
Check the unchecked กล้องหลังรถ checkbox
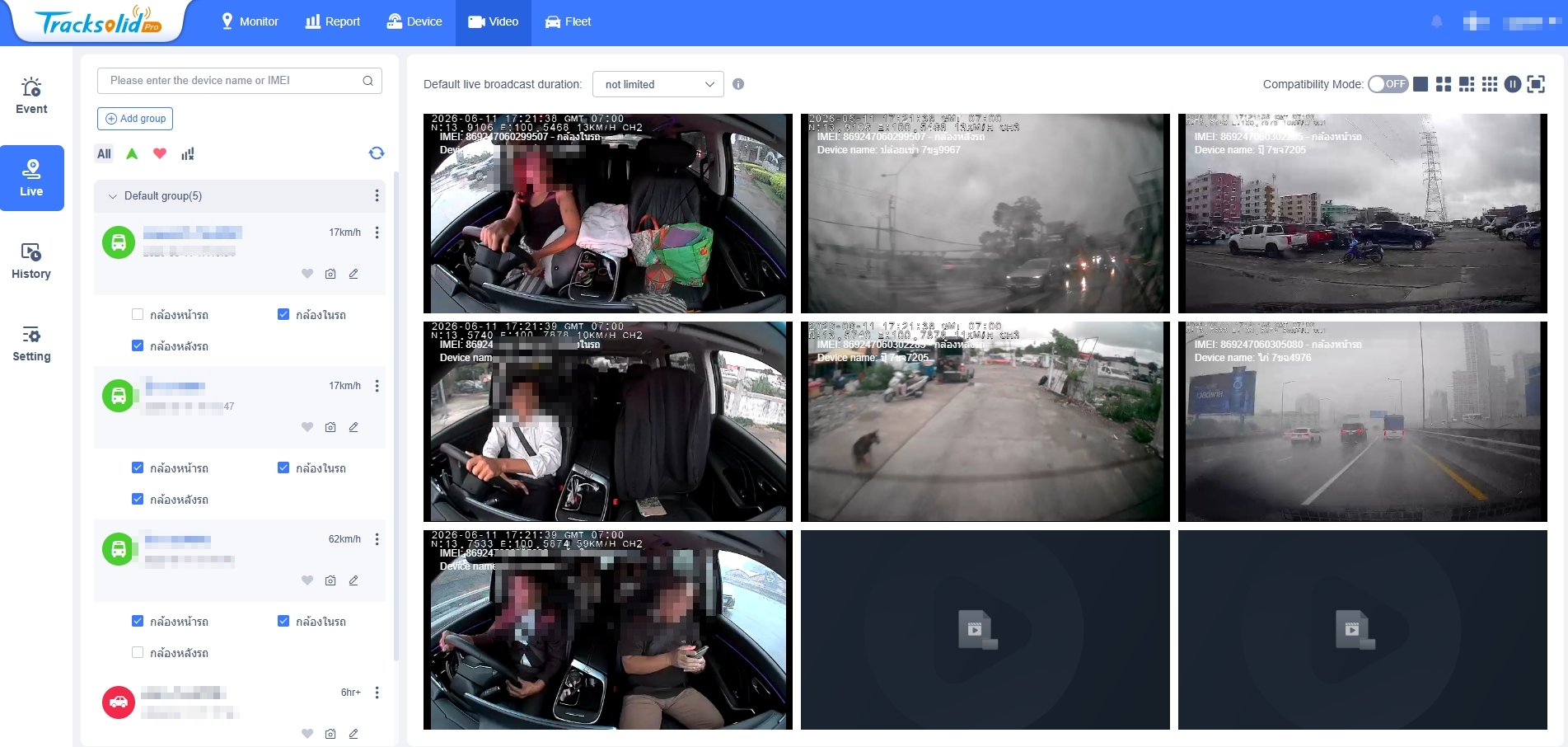coord(138,652)
